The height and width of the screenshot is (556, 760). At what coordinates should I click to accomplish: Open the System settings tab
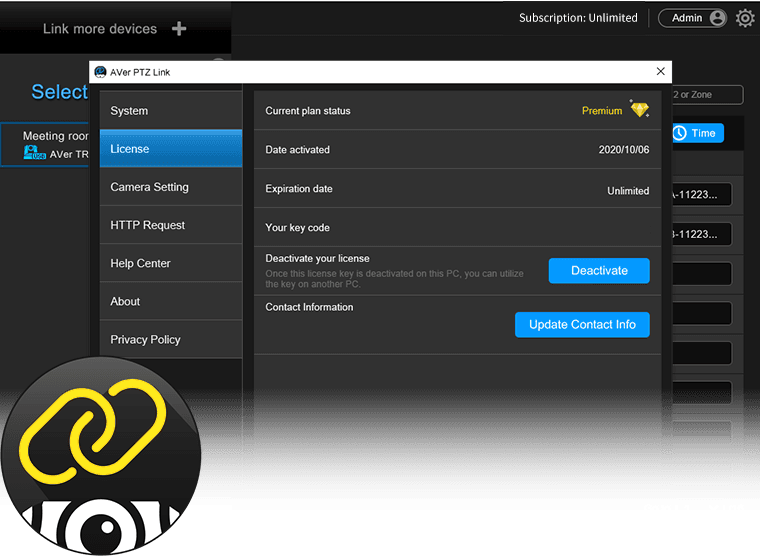(171, 111)
